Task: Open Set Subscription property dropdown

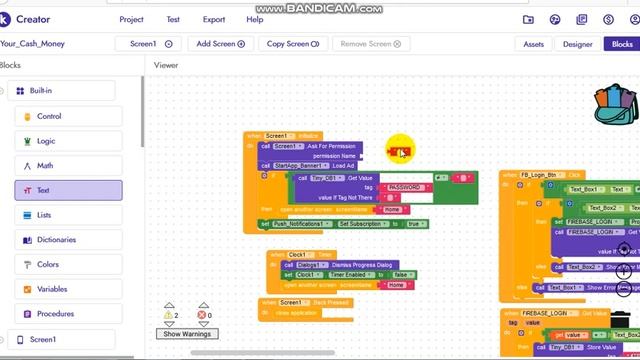Action: pos(363,224)
